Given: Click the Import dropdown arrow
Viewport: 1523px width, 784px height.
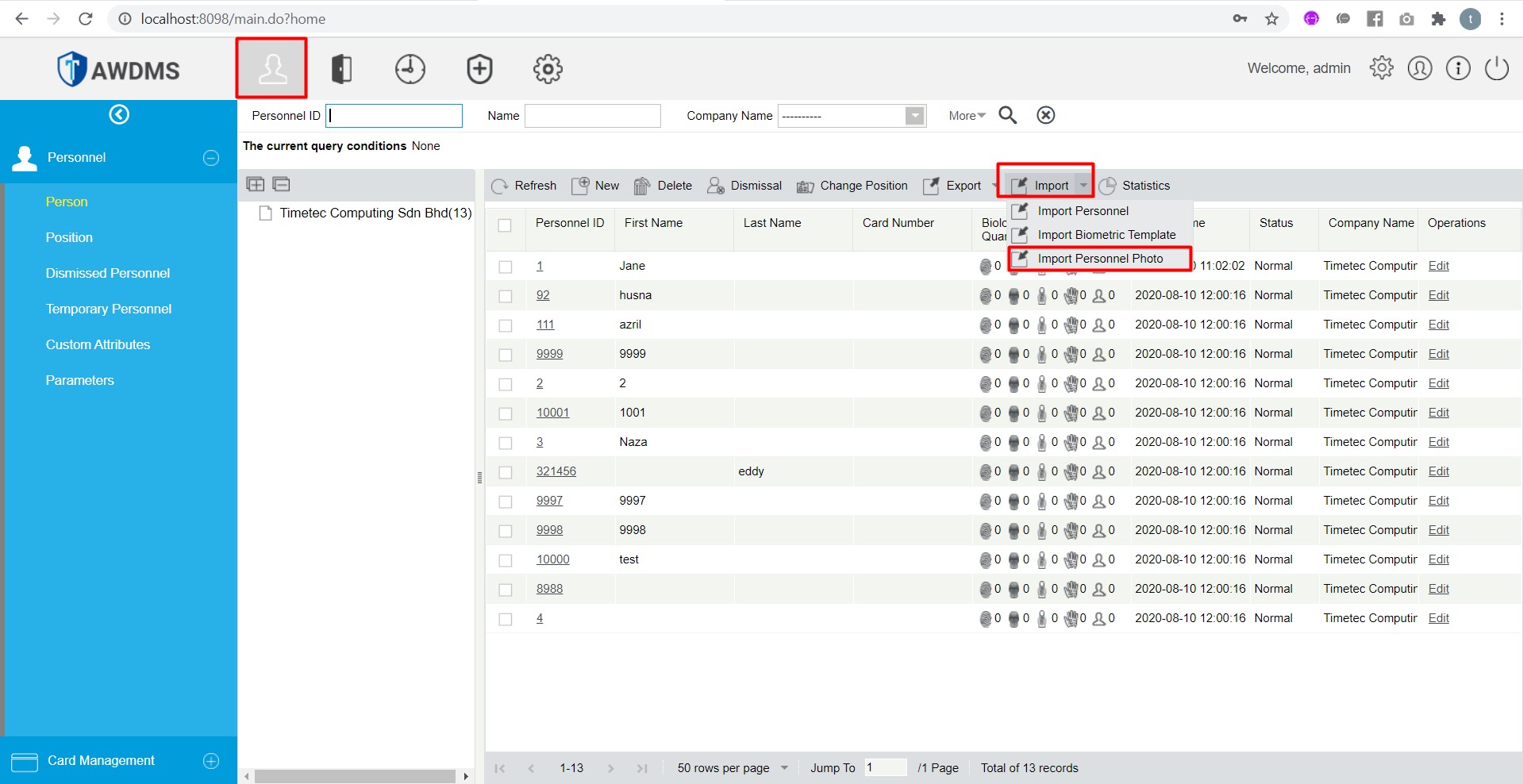Looking at the screenshot, I should pyautogui.click(x=1083, y=186).
